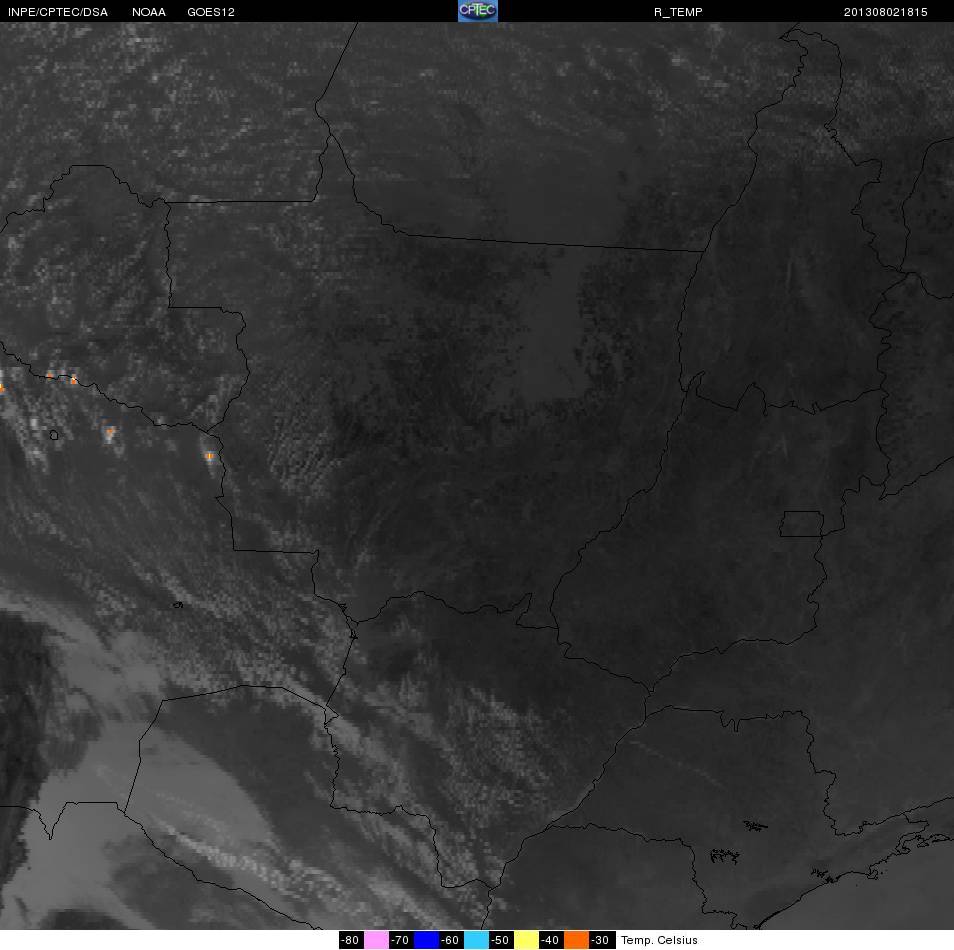Click the dark blue -70 to -60 swatch

click(x=426, y=940)
